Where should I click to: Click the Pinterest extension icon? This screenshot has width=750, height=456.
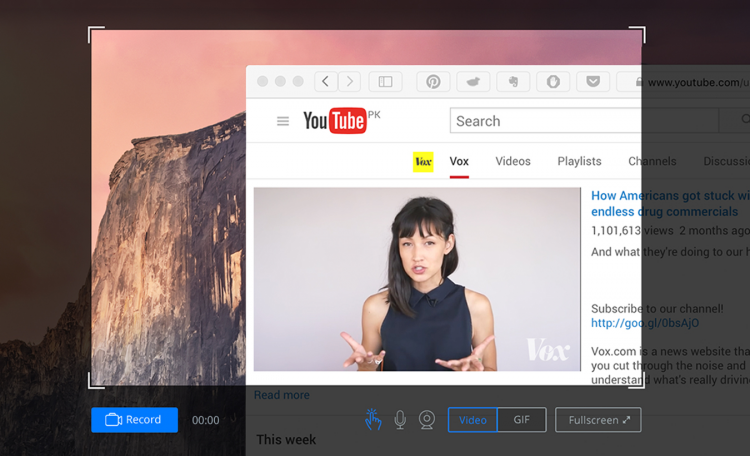coord(433,81)
